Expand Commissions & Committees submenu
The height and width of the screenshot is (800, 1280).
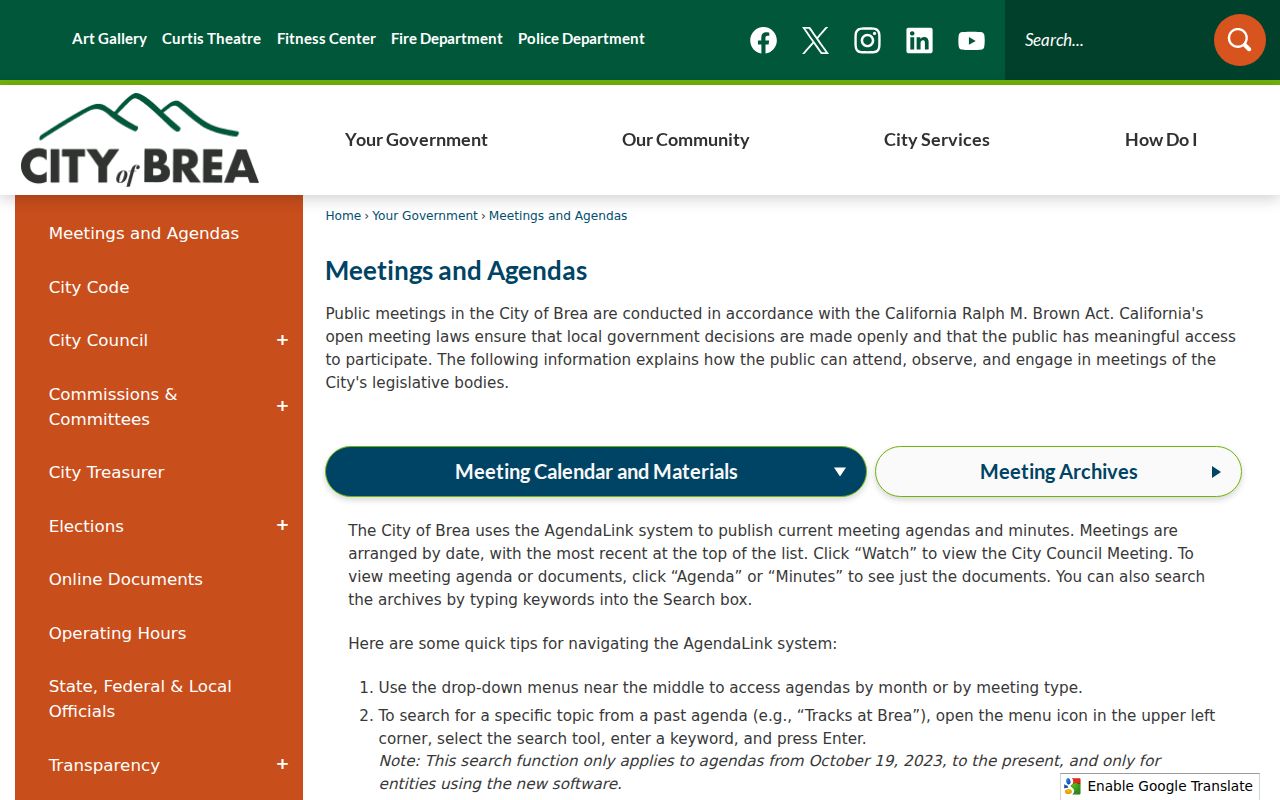[282, 406]
